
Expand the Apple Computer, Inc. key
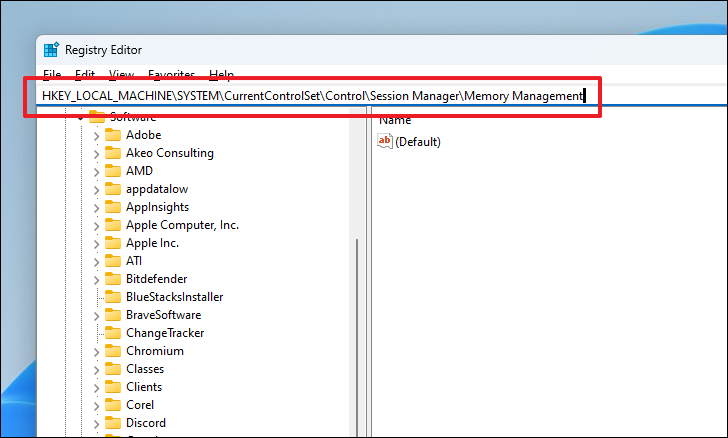96,226
